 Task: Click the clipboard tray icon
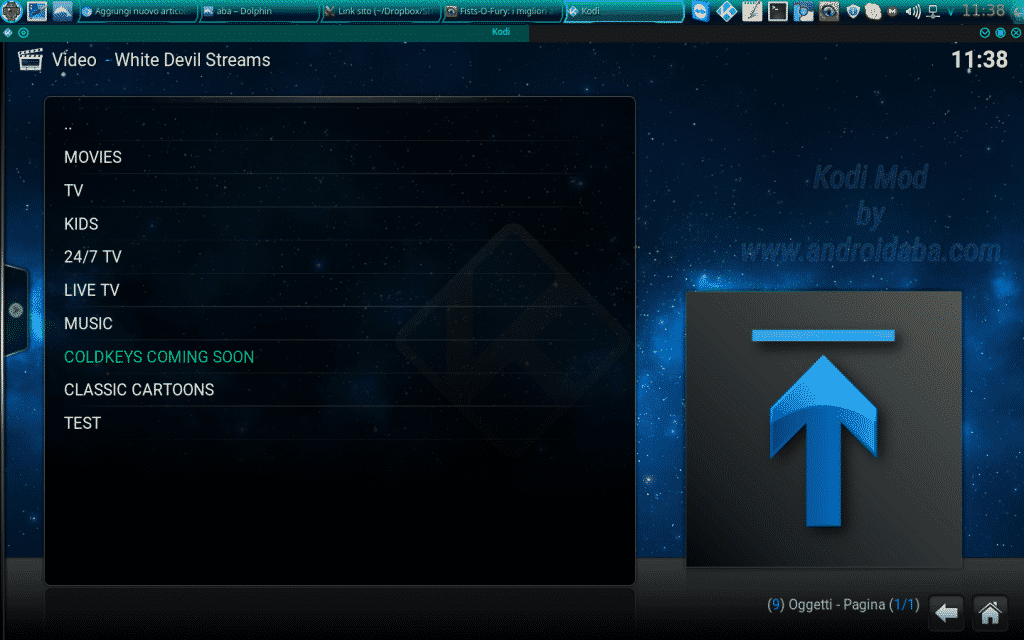872,11
